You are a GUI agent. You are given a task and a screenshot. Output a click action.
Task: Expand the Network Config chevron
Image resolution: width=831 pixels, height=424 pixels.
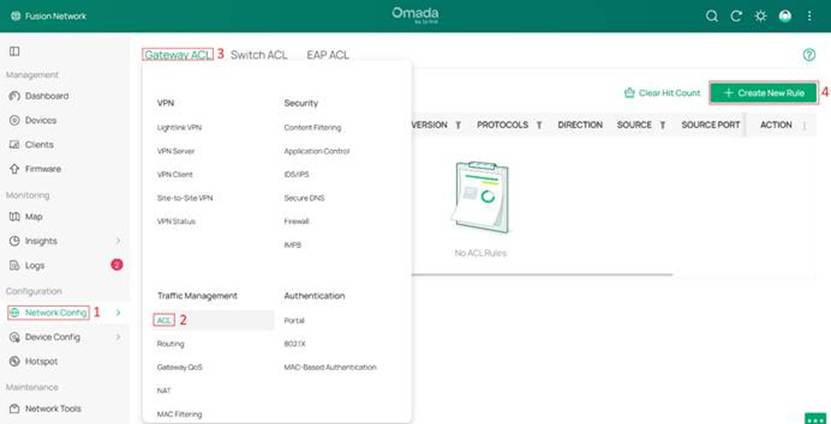click(x=118, y=313)
